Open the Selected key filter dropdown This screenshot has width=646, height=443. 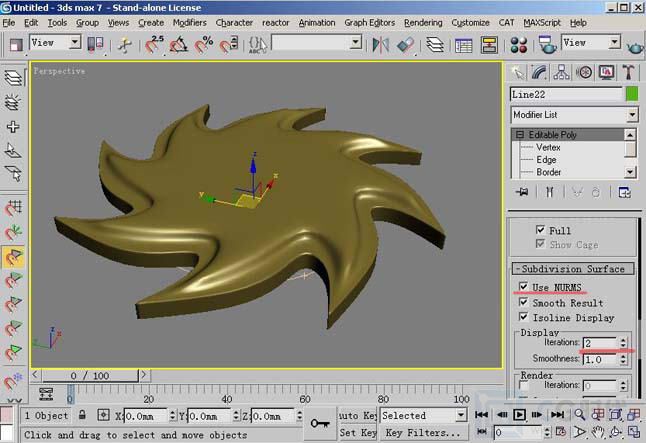point(461,415)
